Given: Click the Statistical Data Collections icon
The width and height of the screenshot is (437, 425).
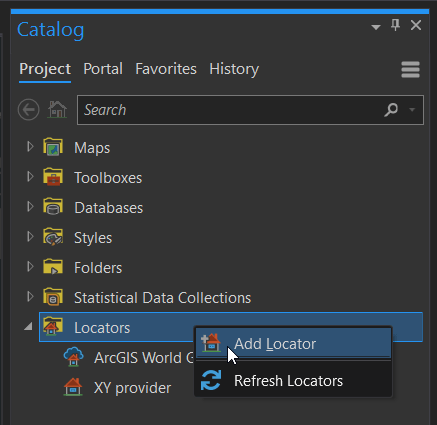Looking at the screenshot, I should [x=53, y=297].
